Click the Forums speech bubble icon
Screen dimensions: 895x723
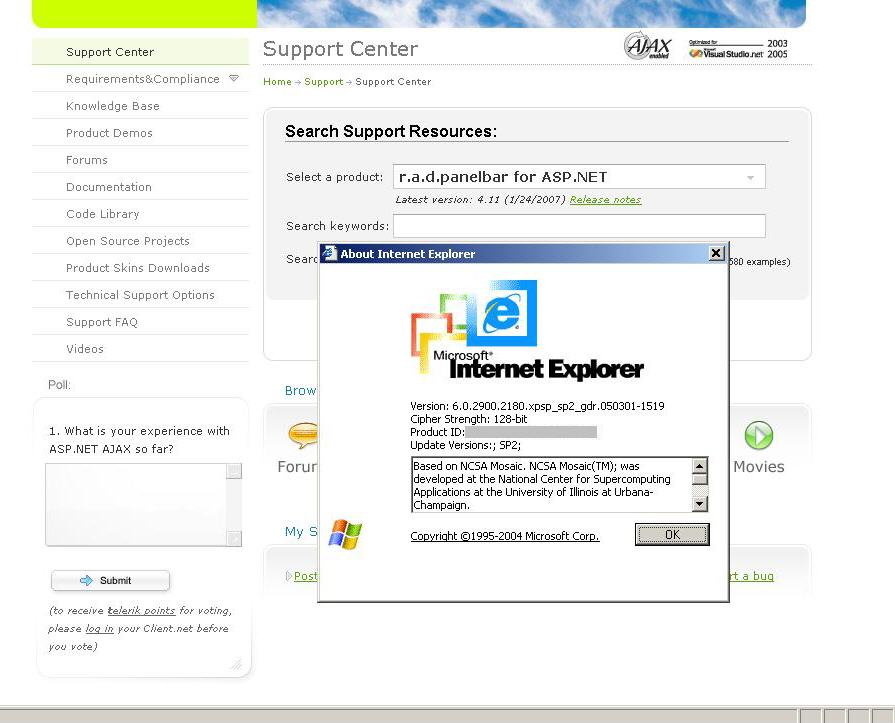pos(303,435)
